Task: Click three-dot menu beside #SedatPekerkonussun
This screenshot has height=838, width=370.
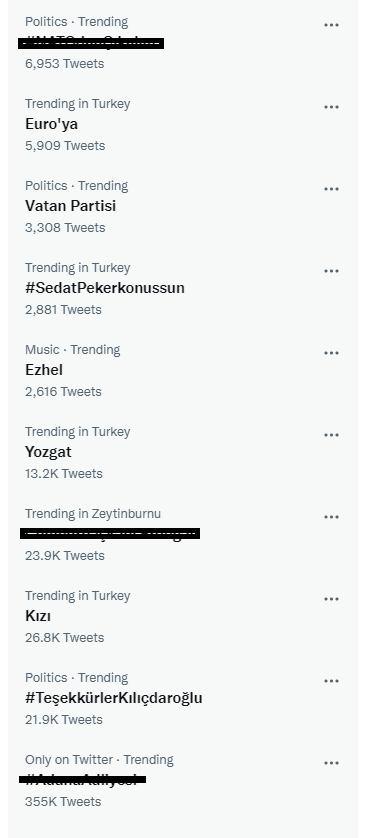Action: 331,271
